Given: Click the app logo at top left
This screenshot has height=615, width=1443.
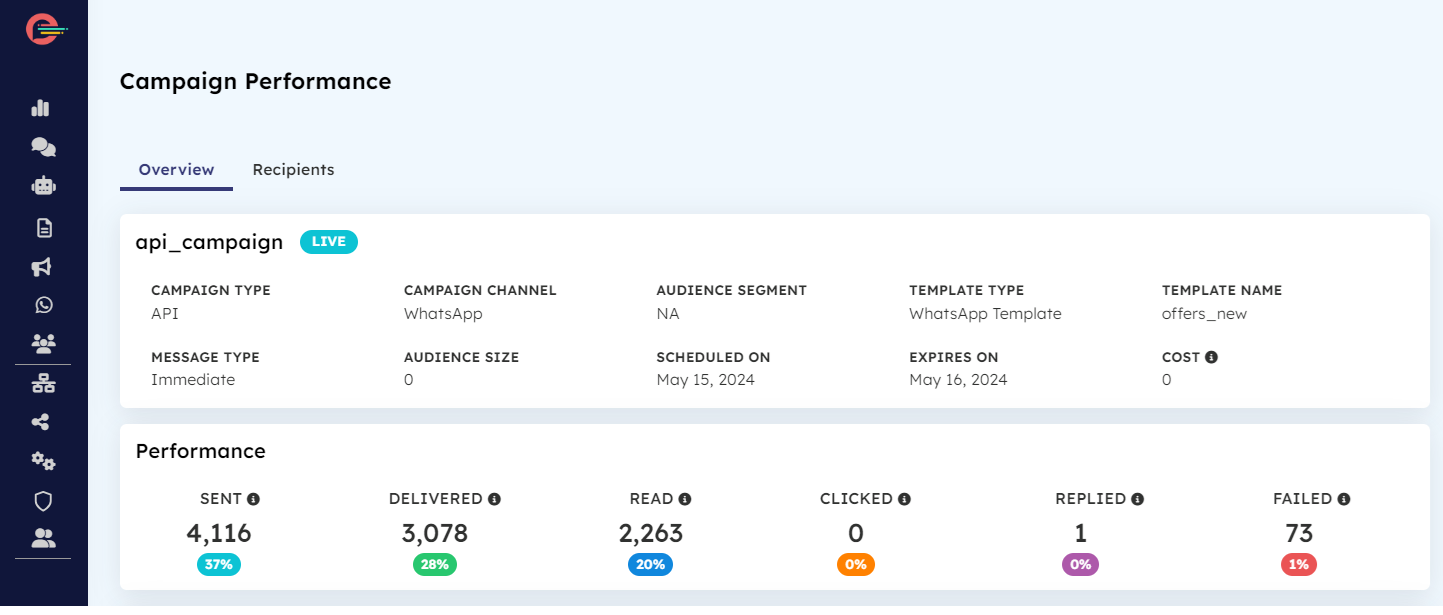Looking at the screenshot, I should point(43,28).
